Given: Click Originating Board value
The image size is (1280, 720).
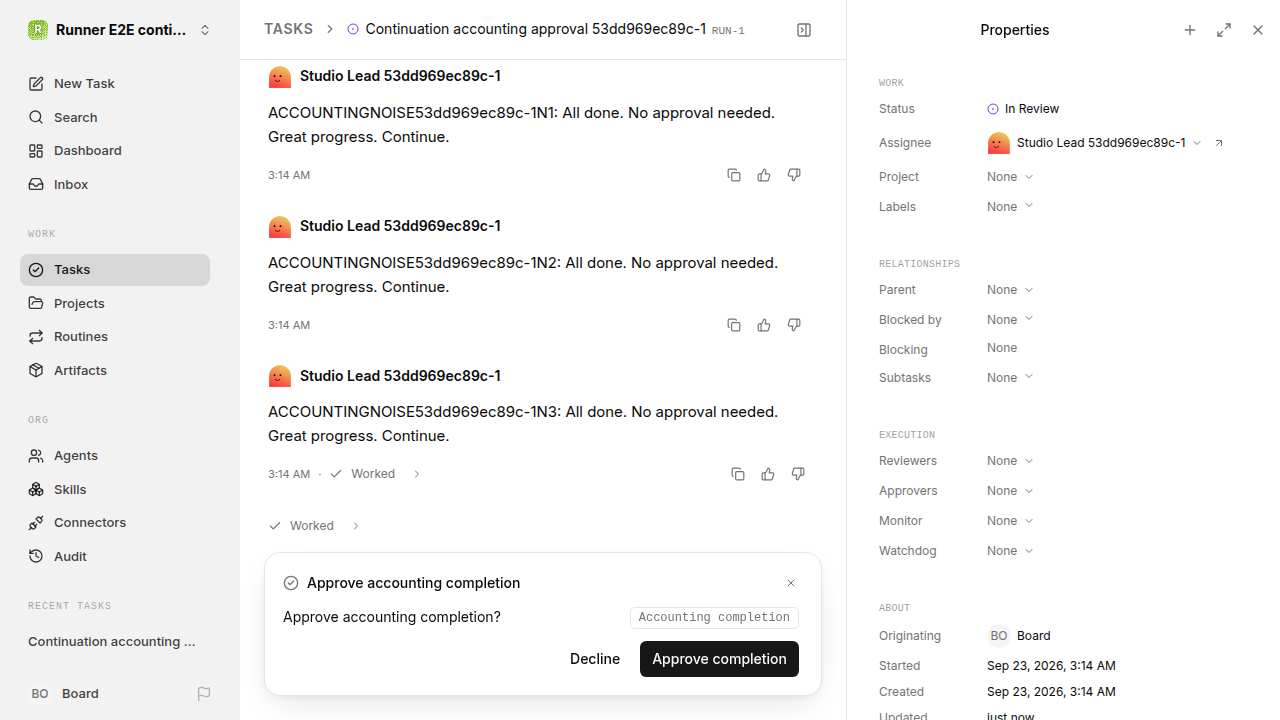Looking at the screenshot, I should coord(1019,636).
